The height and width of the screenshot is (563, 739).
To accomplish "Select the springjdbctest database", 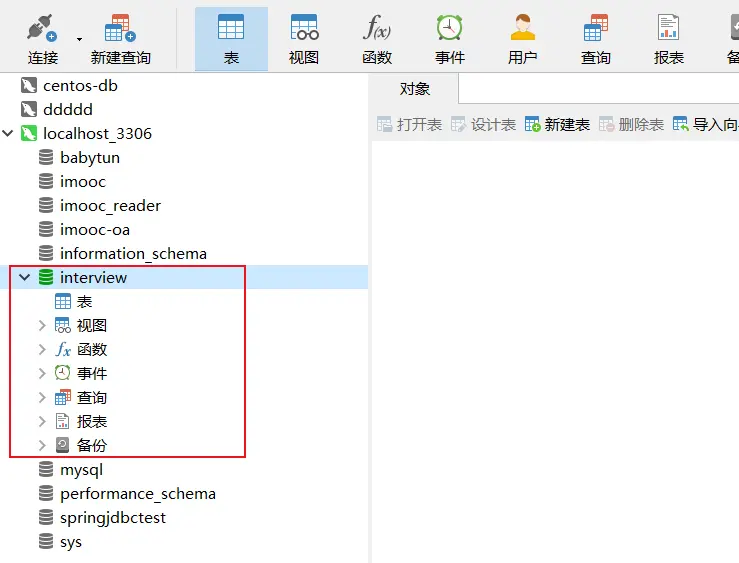I will (113, 518).
